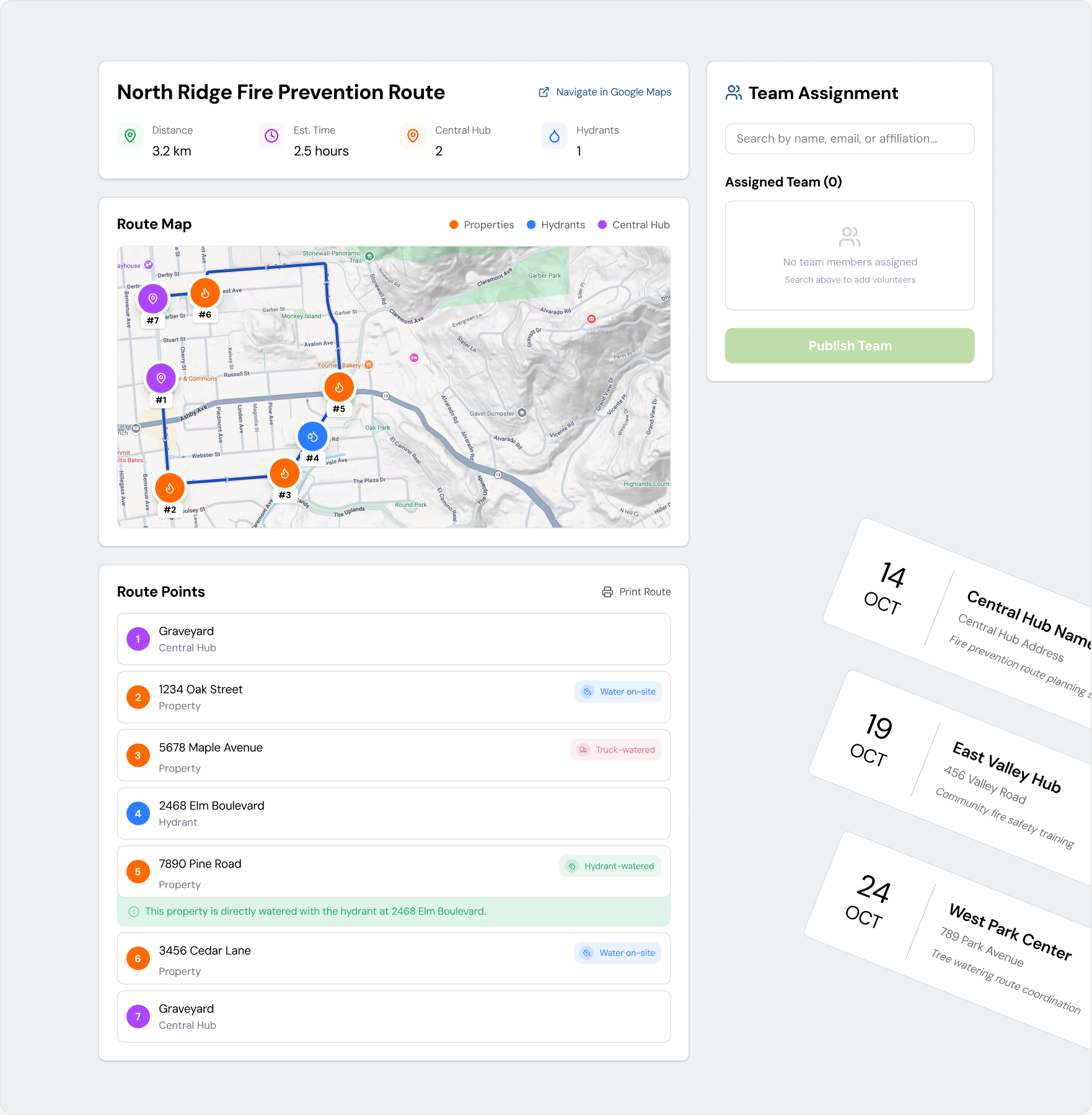Click the Assigned Team (0) heading
1092x1115 pixels.
point(783,182)
